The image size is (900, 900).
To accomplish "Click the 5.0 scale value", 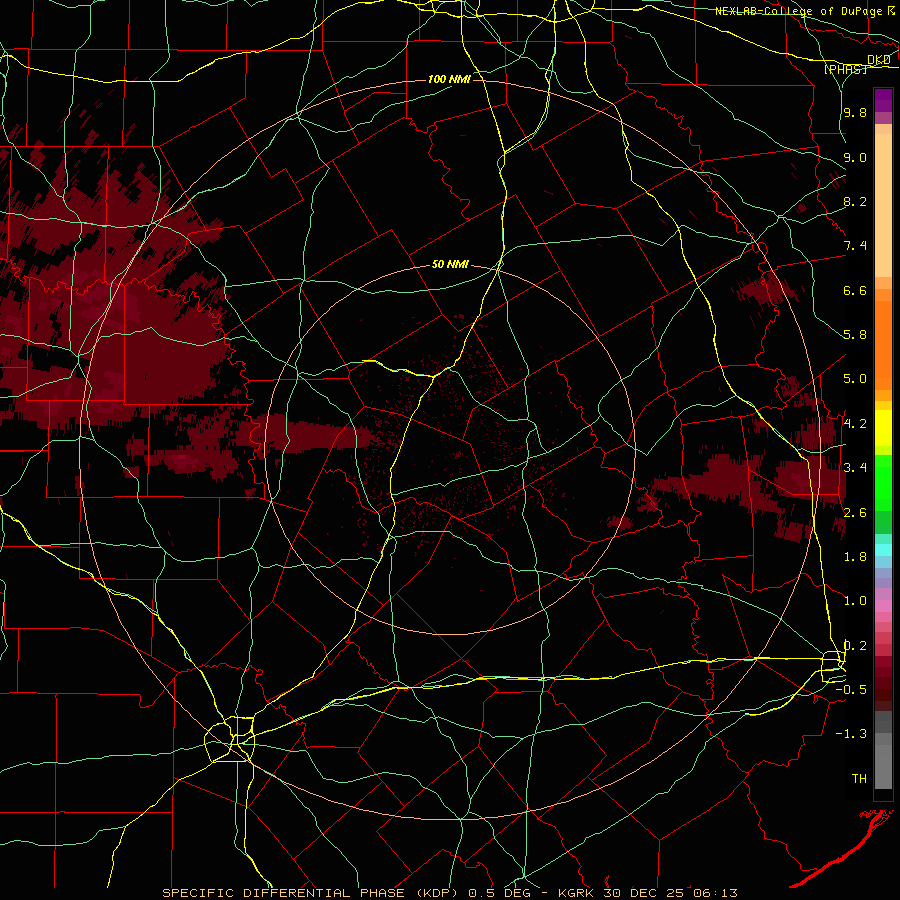I will pyautogui.click(x=855, y=379).
